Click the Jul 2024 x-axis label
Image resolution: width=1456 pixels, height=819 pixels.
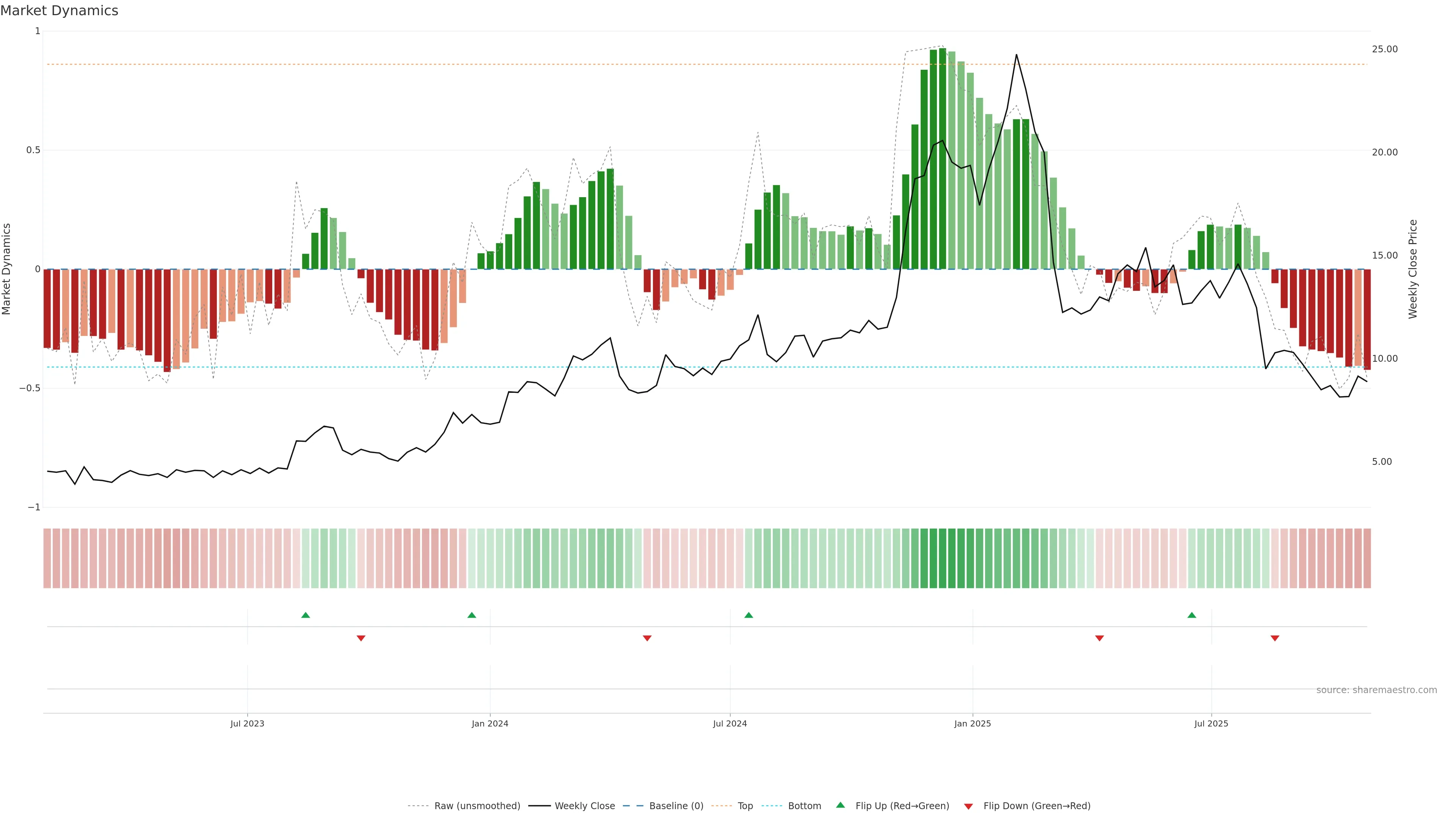(x=730, y=723)
